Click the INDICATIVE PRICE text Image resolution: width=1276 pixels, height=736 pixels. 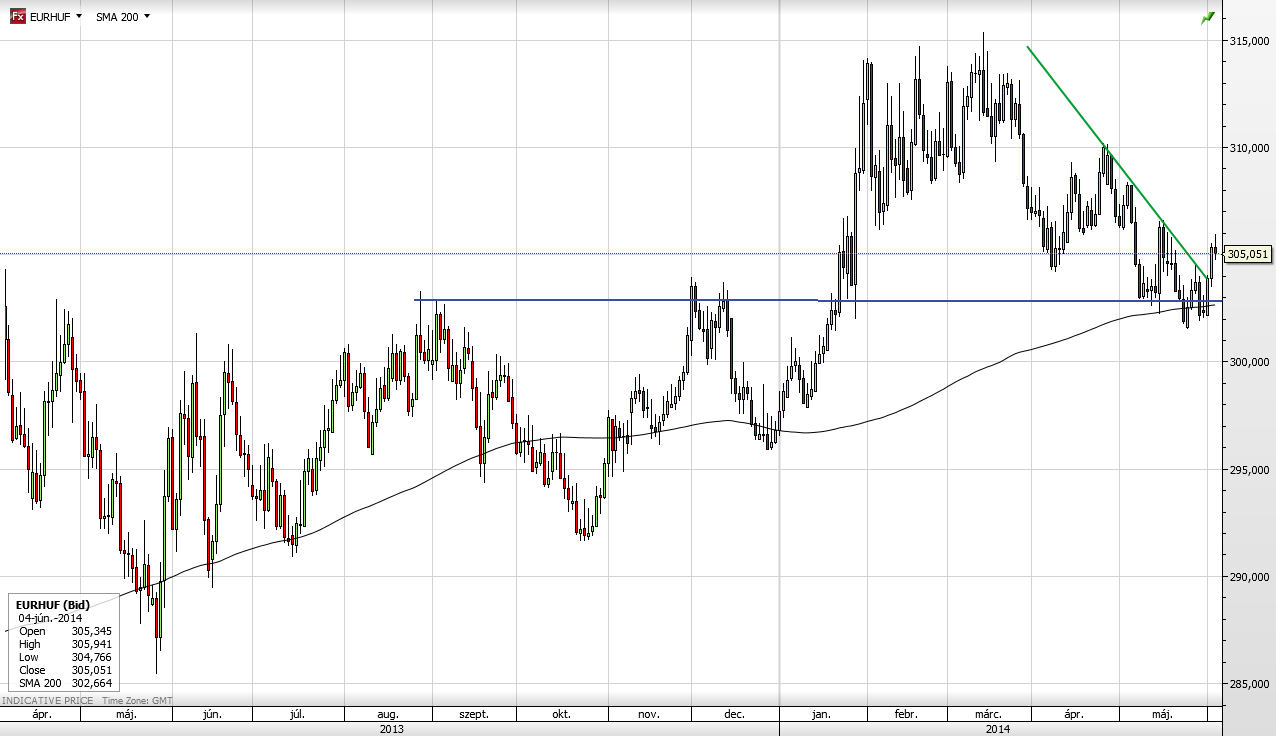click(47, 701)
